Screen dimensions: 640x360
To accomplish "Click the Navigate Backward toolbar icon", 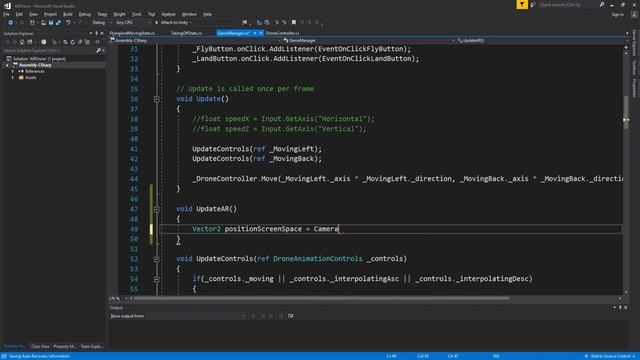I will [x=10, y=22].
